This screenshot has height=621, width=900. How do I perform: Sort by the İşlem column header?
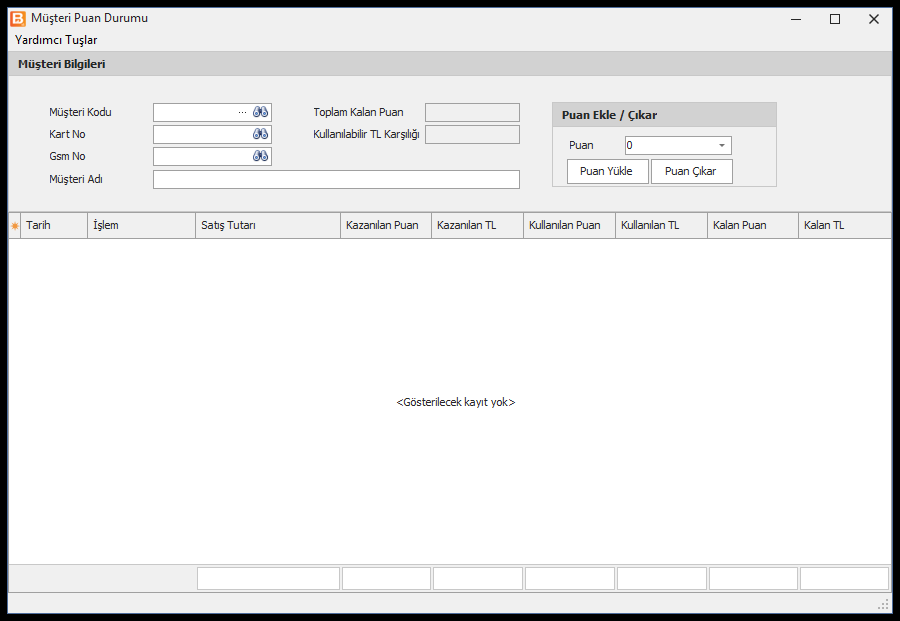141,226
